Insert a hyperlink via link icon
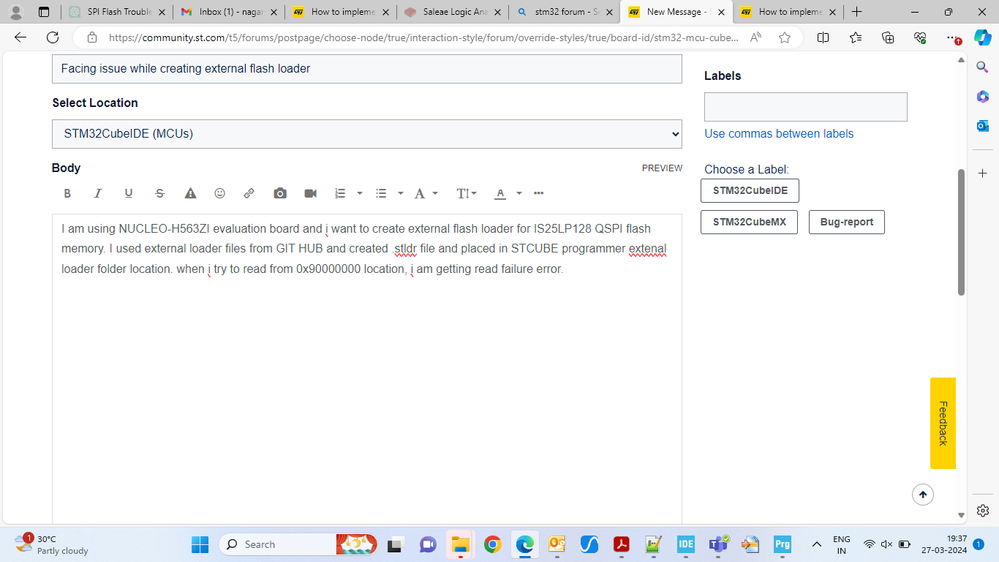The image size is (999, 562). [249, 193]
